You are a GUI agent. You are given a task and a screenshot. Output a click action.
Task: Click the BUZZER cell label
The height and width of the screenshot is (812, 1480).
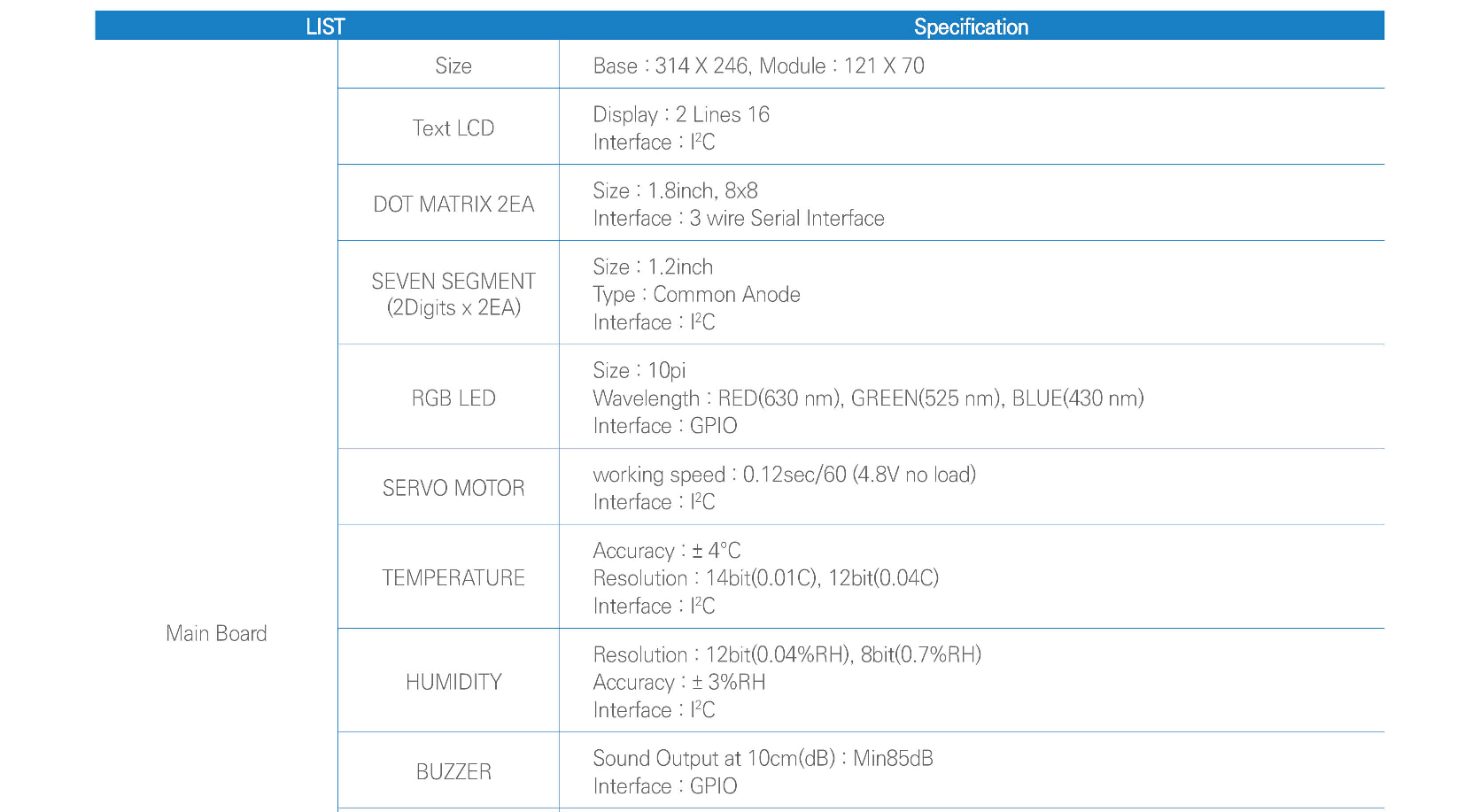coord(453,771)
